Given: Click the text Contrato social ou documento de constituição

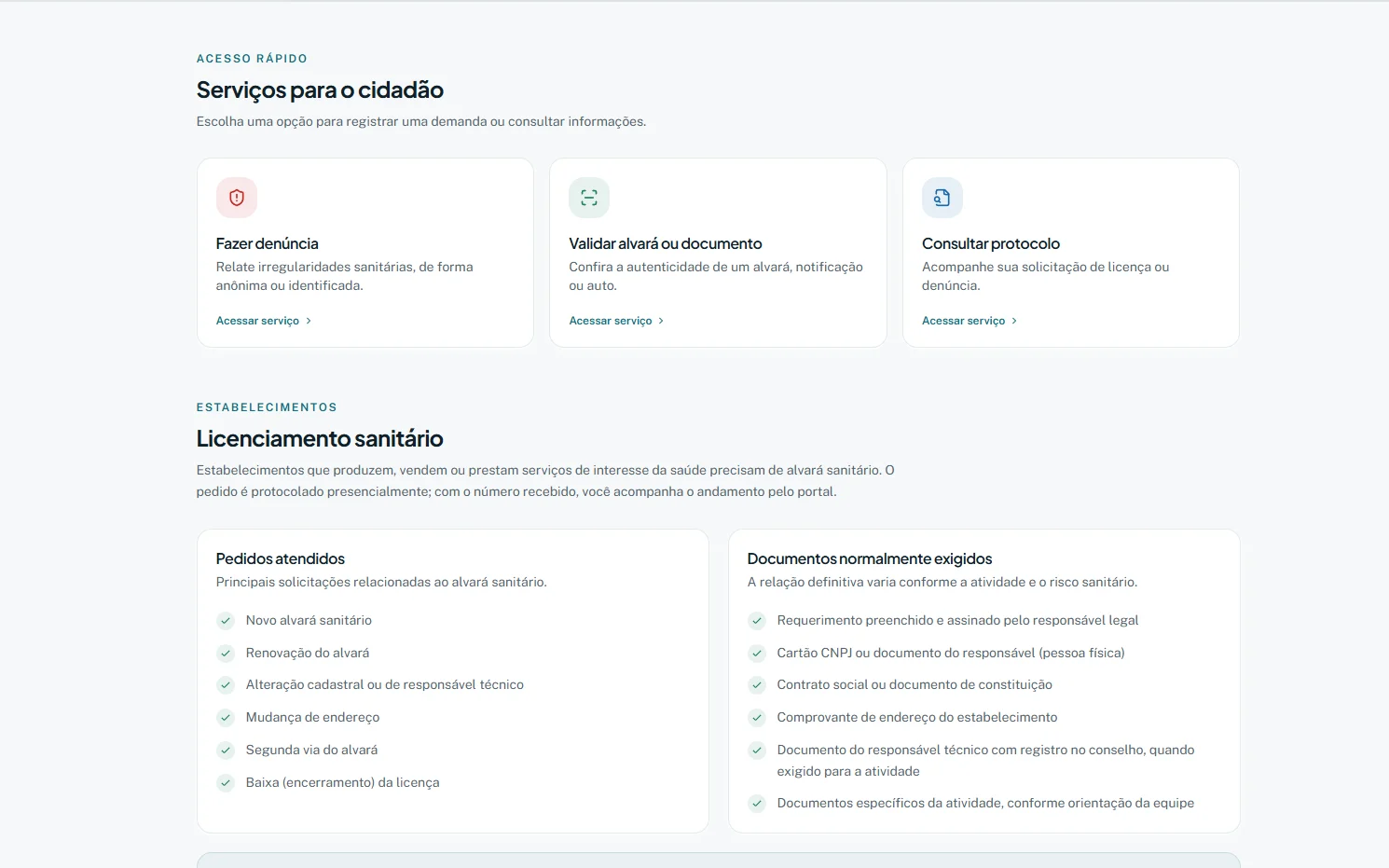Looking at the screenshot, I should [915, 685].
